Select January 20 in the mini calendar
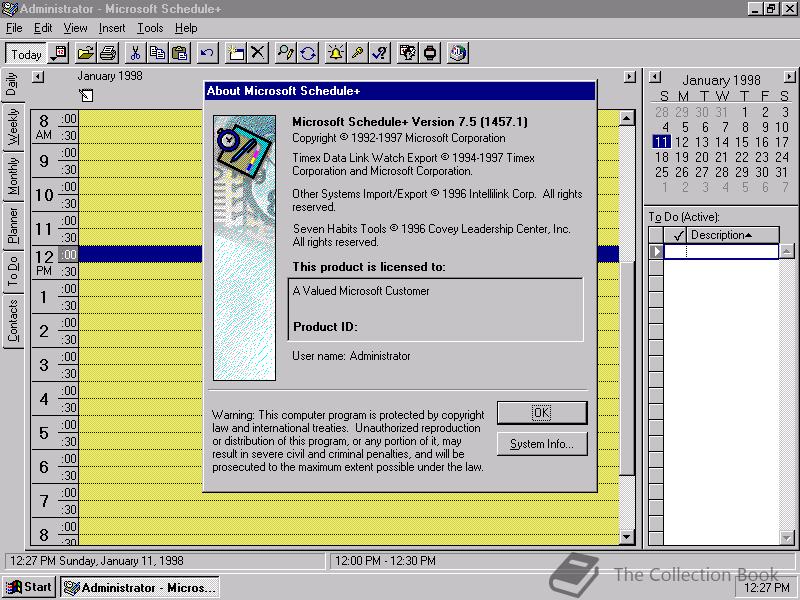The image size is (800, 600). pyautogui.click(x=702, y=157)
